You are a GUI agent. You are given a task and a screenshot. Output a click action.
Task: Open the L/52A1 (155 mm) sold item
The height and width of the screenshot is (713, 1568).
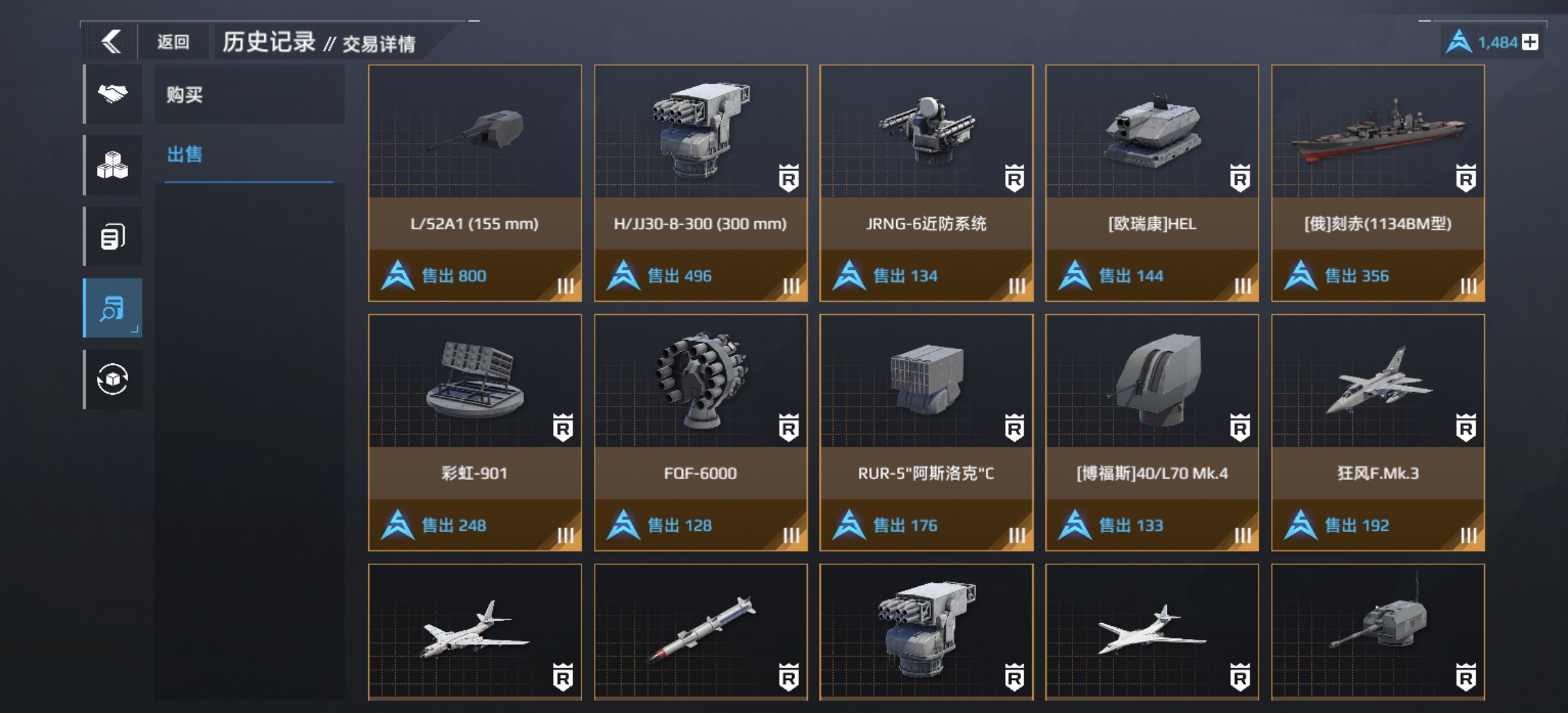475,183
